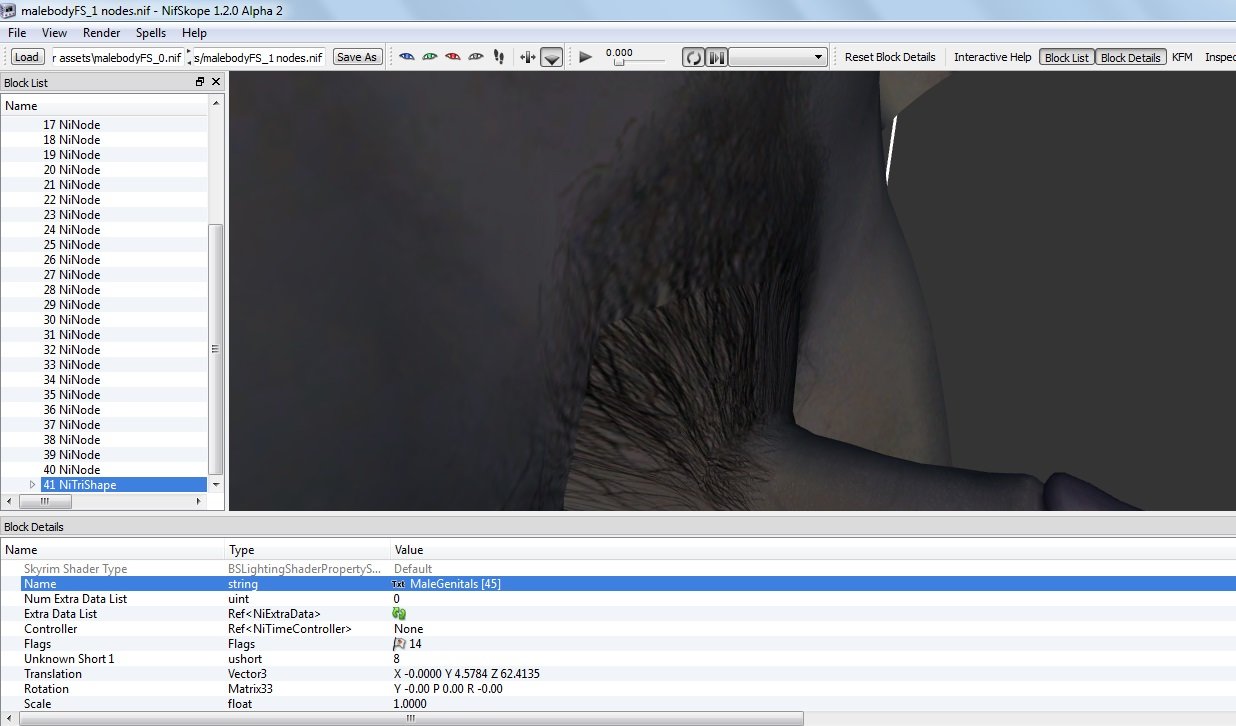Click the Rotation Matrix33 value
Image resolution: width=1236 pixels, height=726 pixels.
(448, 689)
